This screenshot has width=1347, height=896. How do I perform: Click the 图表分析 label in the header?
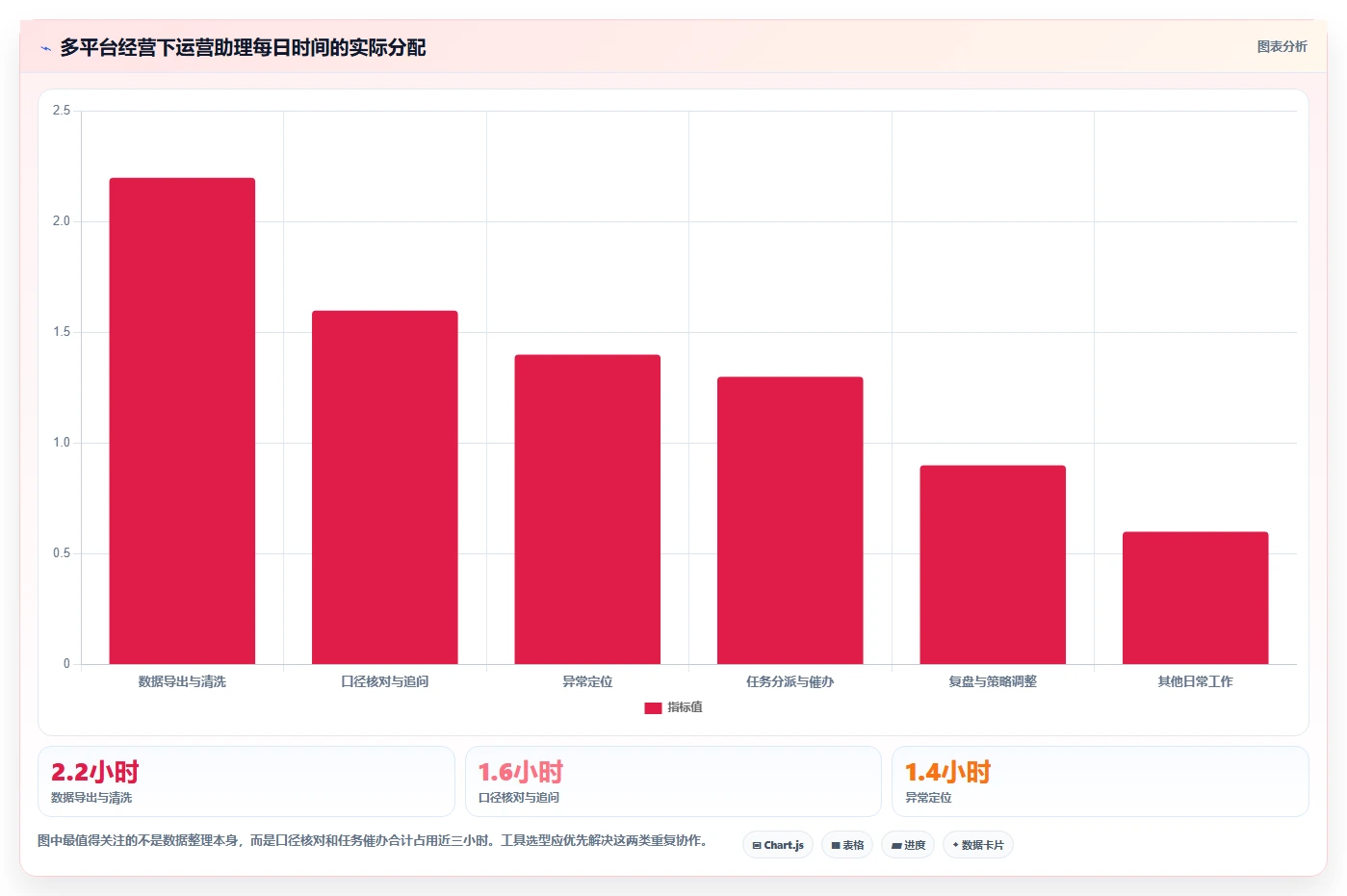coord(1282,46)
